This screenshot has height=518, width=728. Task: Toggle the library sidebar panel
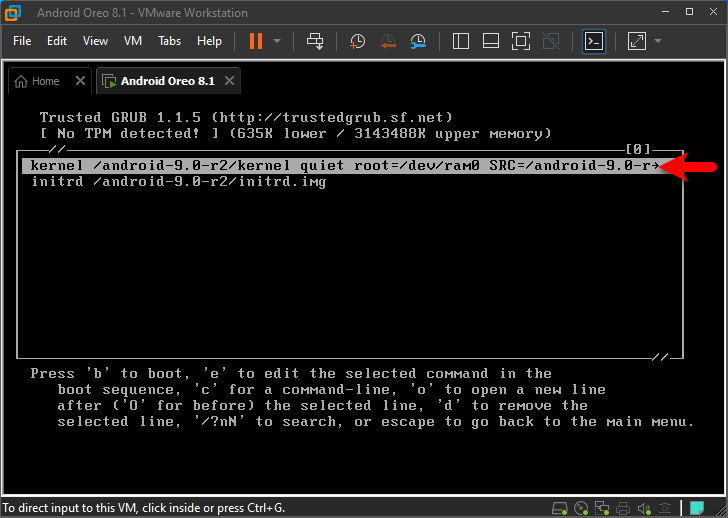pyautogui.click(x=461, y=41)
